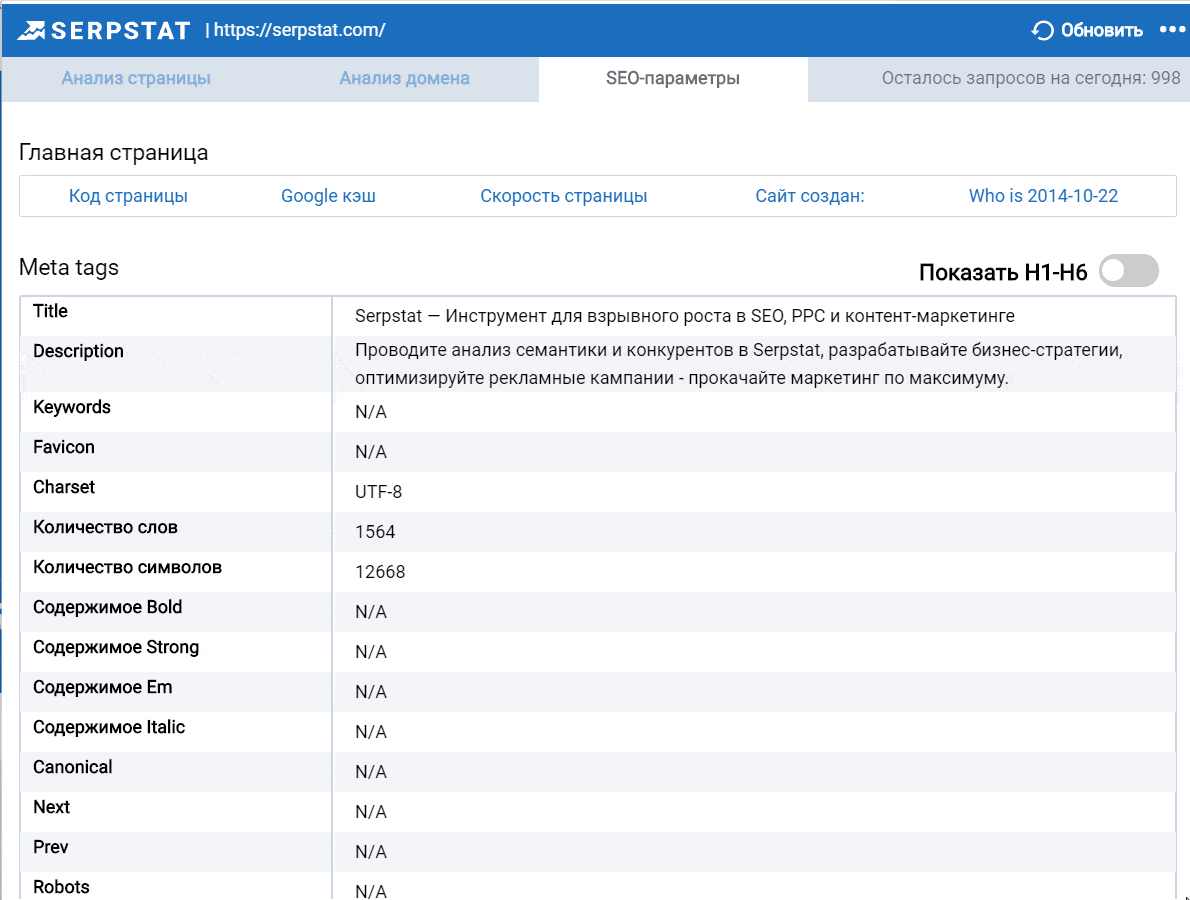
Task: Select the Количество символов row label
Action: (x=128, y=568)
